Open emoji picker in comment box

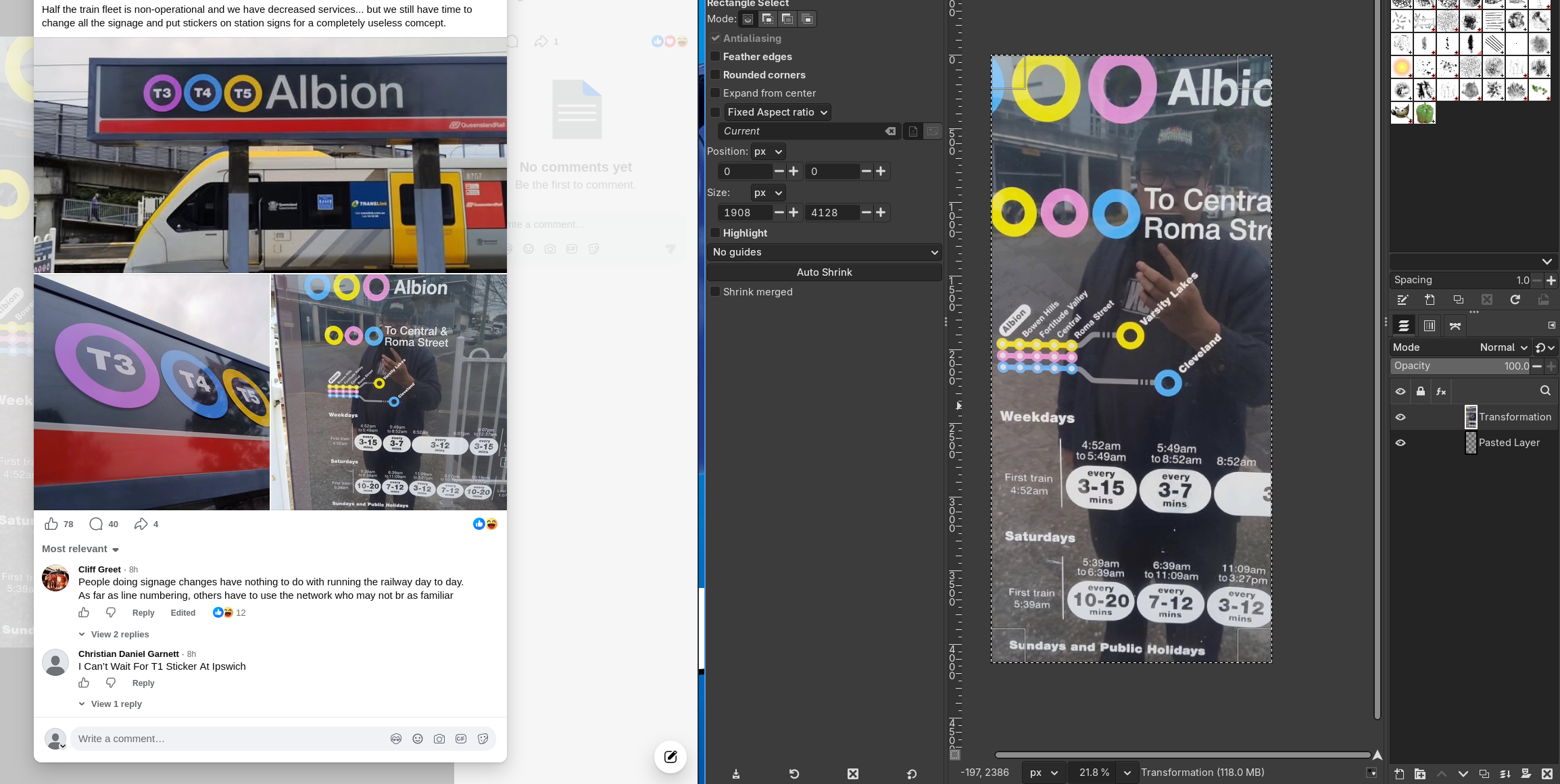418,739
